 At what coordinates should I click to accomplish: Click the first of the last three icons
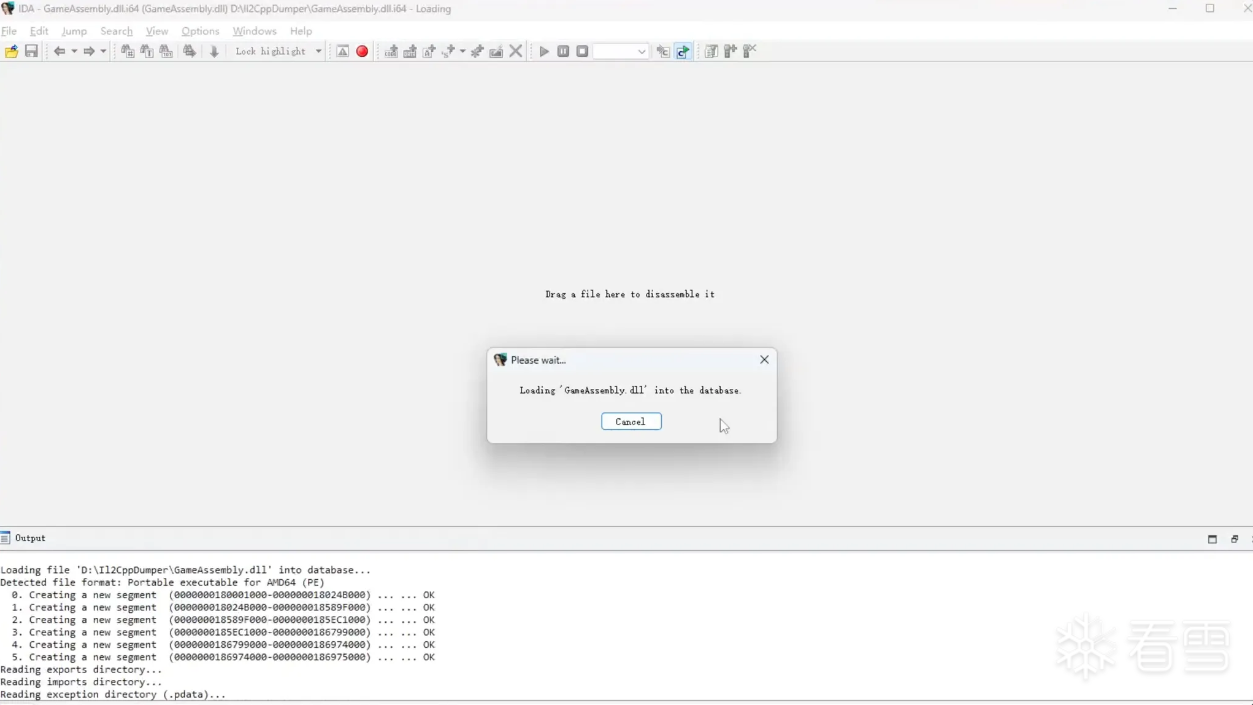[x=711, y=51]
